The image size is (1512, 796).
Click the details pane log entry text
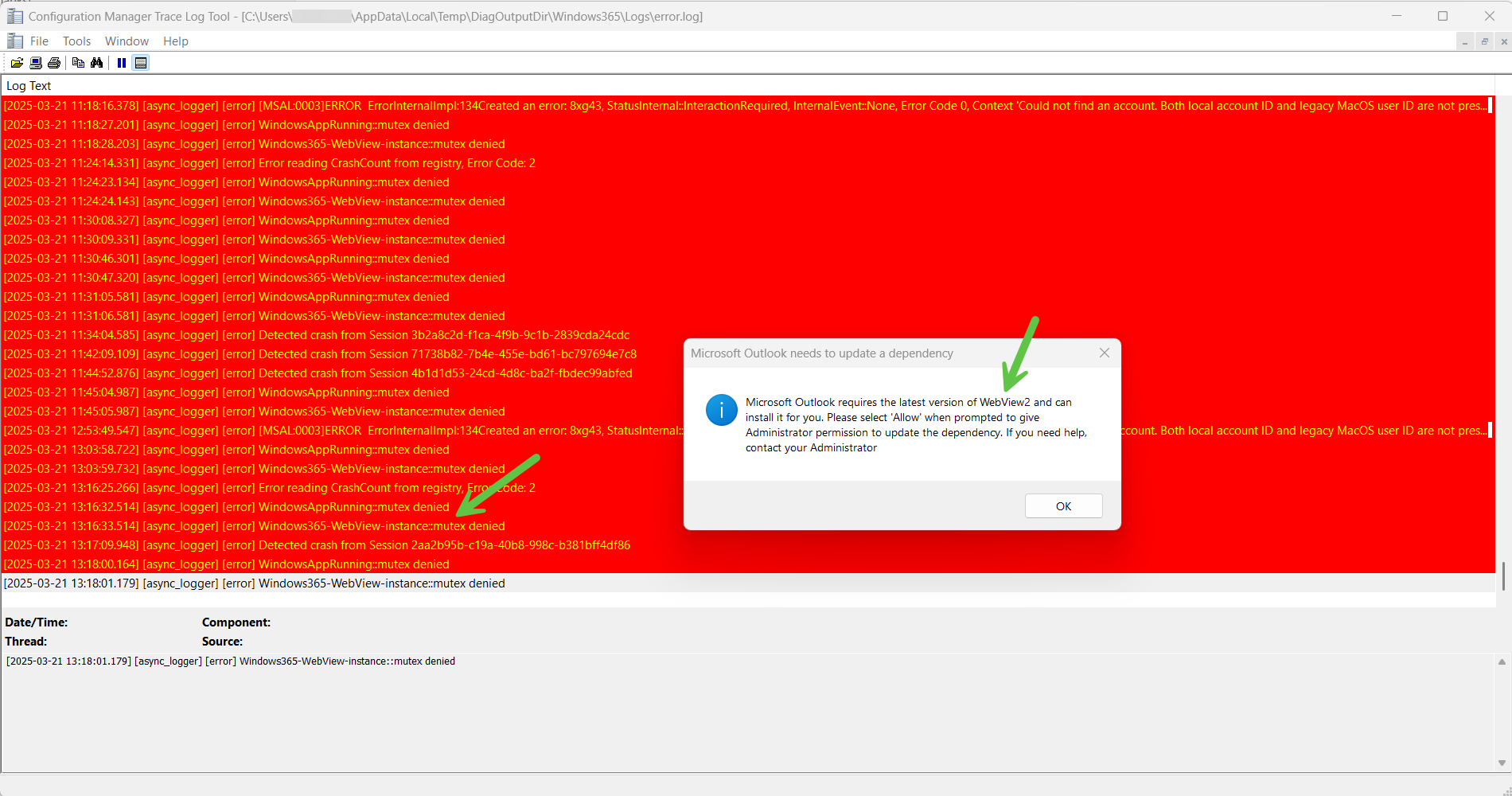[x=231, y=661]
